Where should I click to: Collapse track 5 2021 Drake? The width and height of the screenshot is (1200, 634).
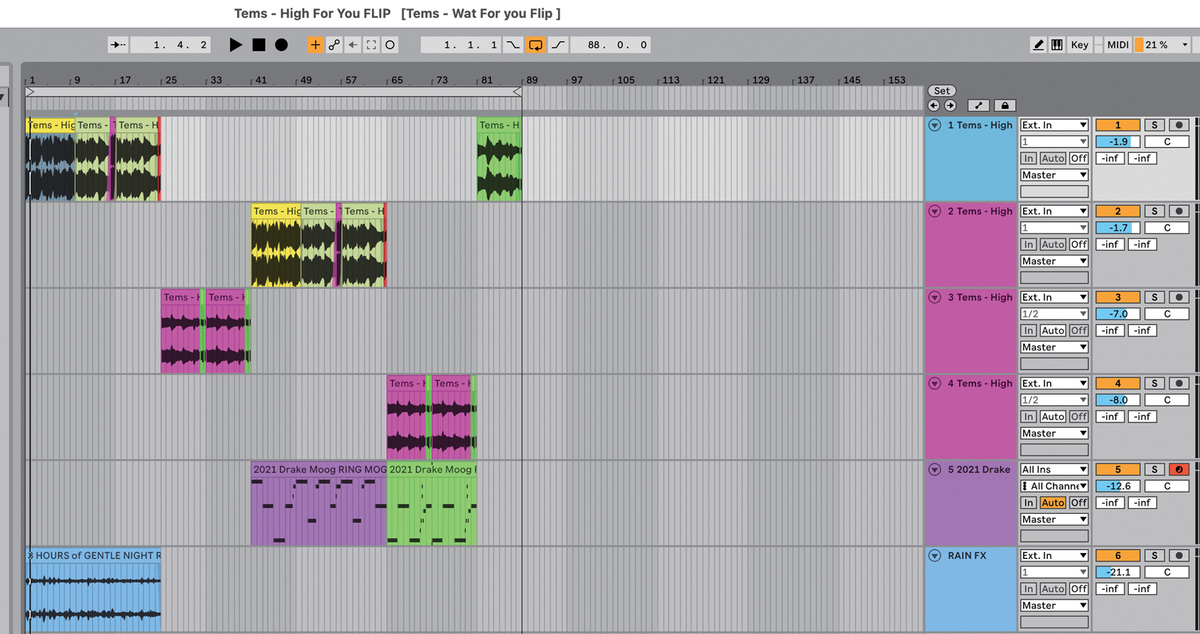935,469
